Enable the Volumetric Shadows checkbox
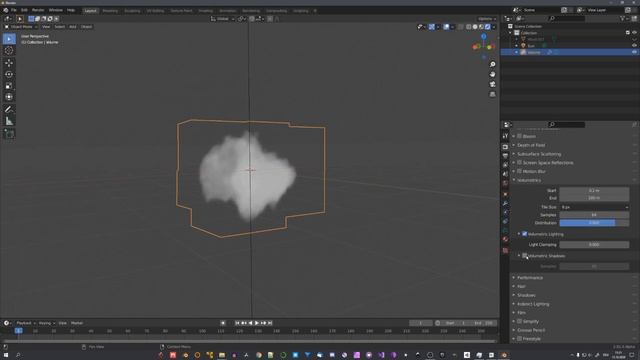 point(524,256)
